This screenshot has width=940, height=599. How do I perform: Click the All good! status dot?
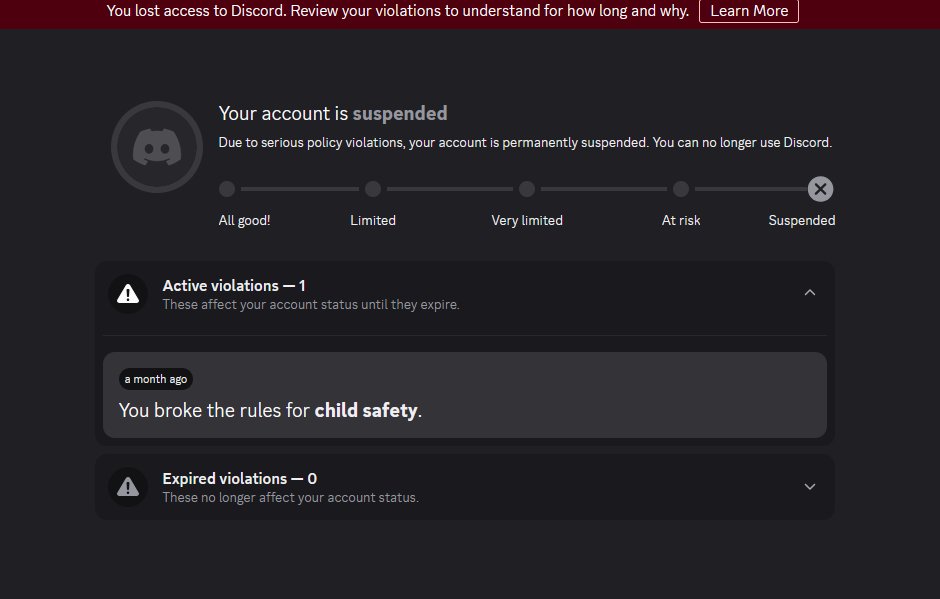[x=227, y=189]
